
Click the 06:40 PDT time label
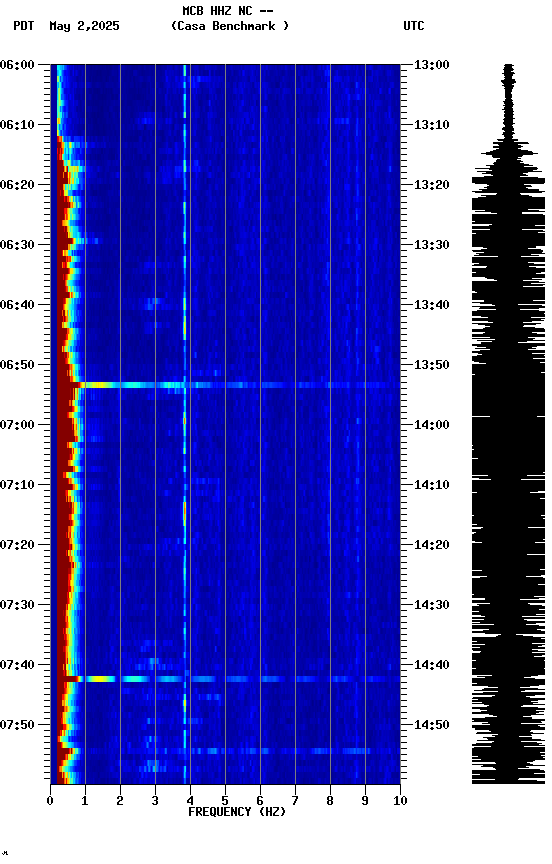point(17,305)
